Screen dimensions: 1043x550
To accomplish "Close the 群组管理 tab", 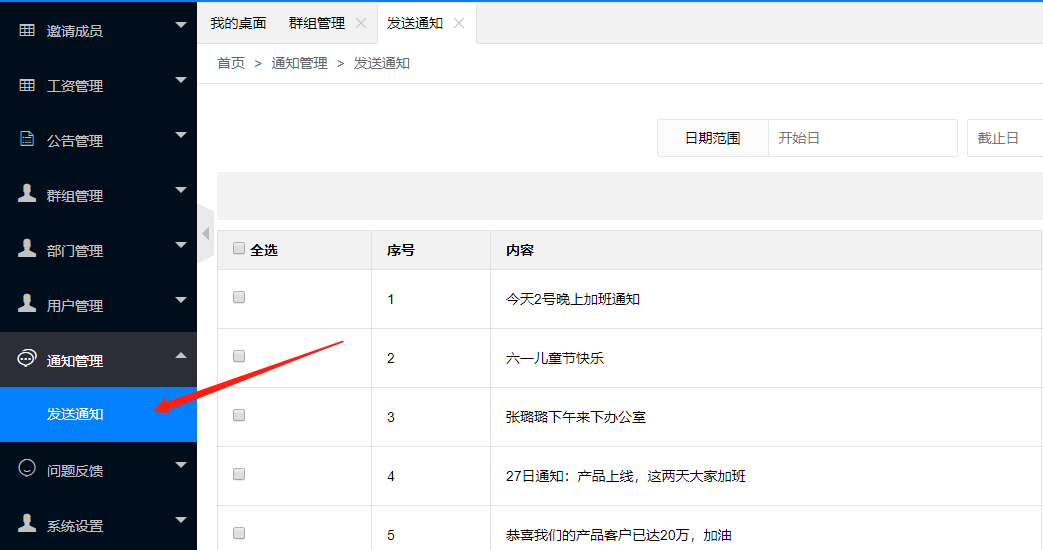I will coord(361,23).
